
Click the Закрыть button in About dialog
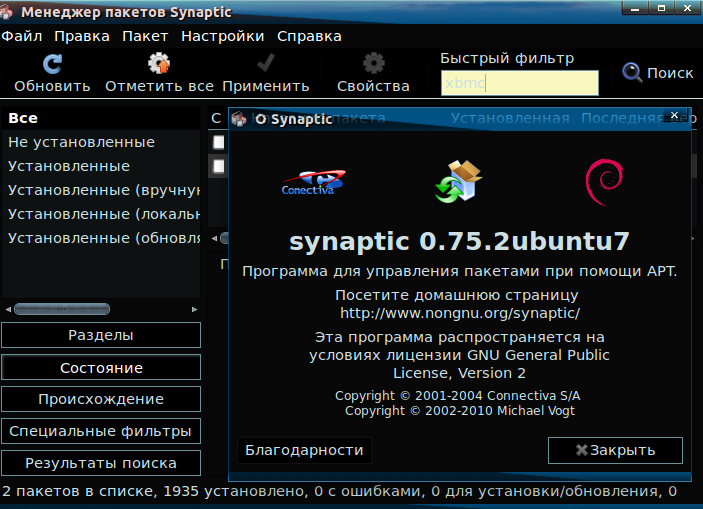click(615, 450)
